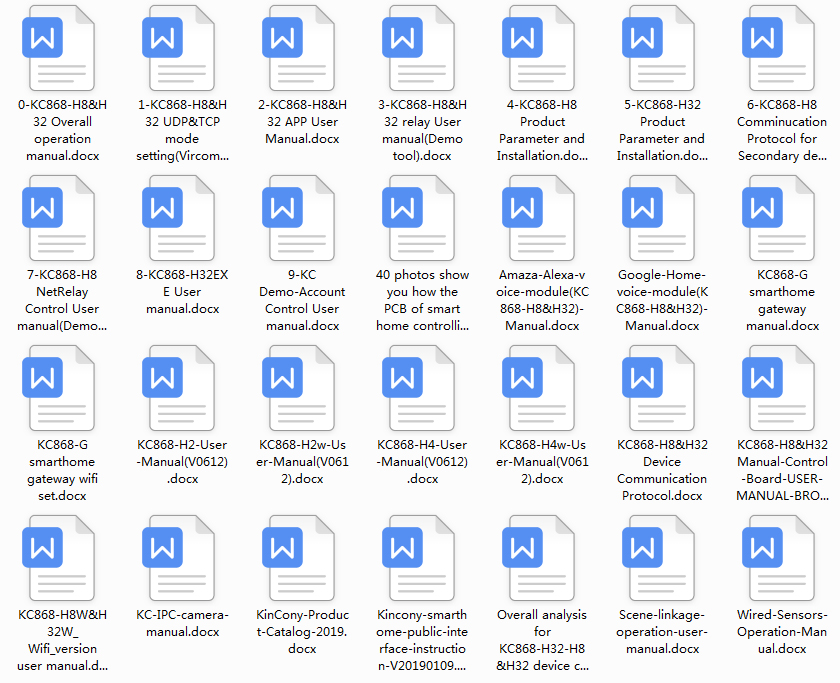This screenshot has height=683, width=840.
Task: Click the 1-KC868-H8&H32 UDP&TCP mode setting document icon
Action: click(x=182, y=47)
